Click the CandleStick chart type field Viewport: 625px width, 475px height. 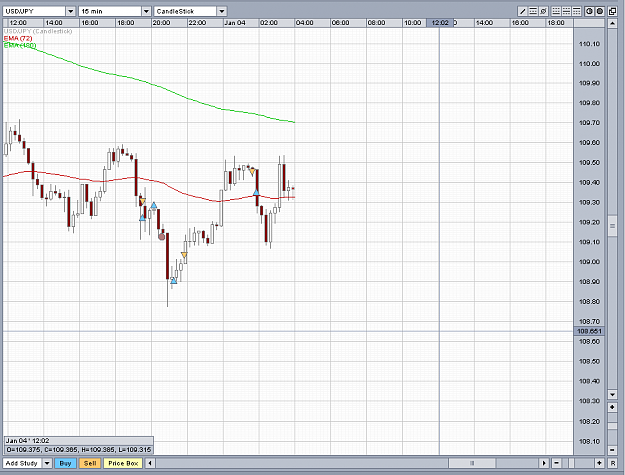coord(186,11)
